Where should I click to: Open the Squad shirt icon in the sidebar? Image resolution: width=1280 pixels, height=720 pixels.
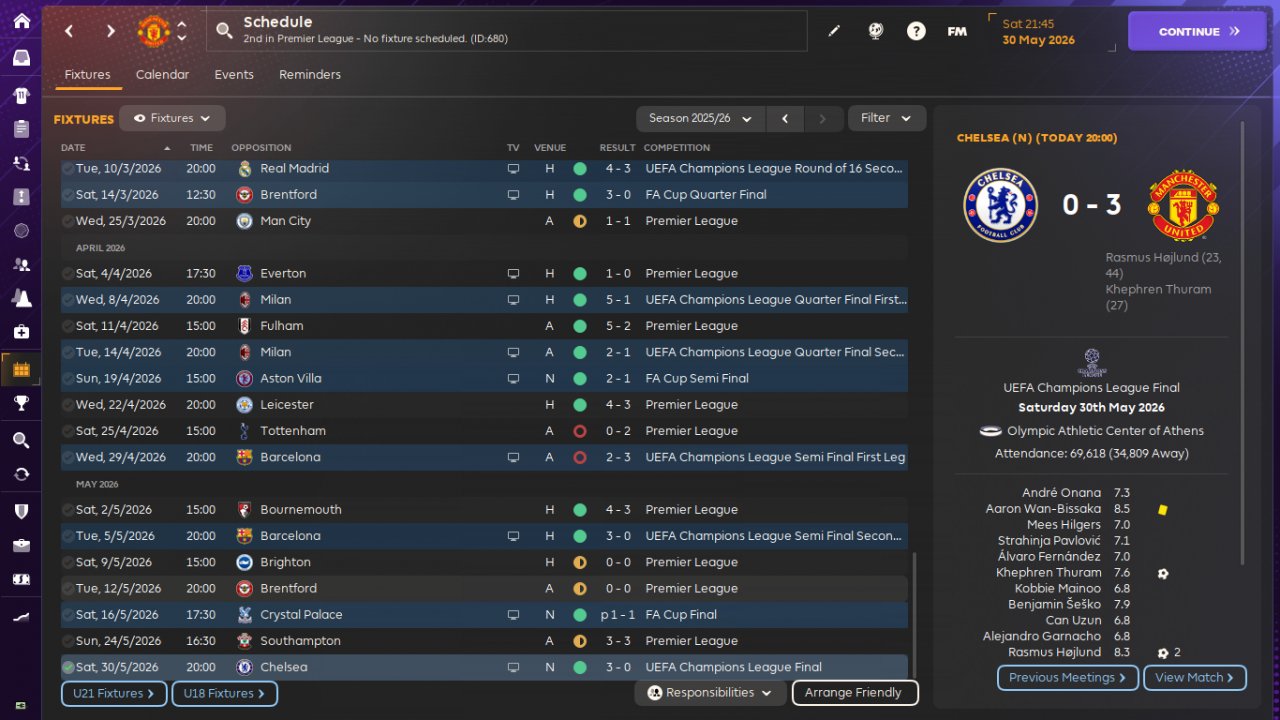click(21, 96)
